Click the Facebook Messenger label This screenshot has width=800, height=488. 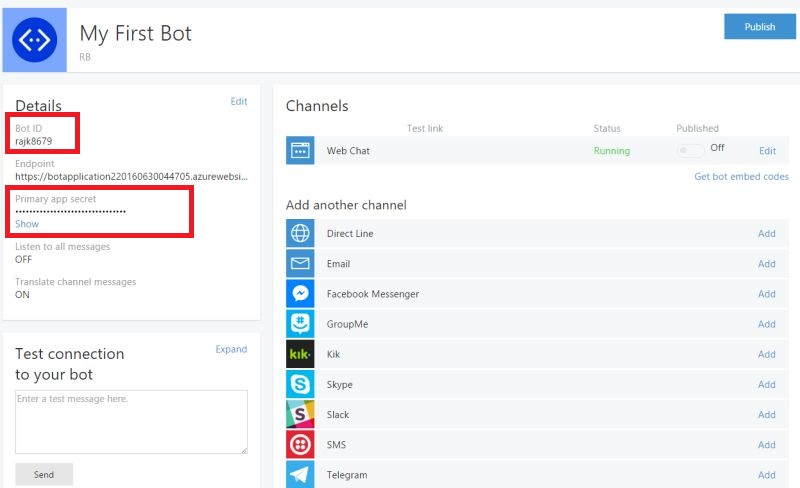(373, 294)
